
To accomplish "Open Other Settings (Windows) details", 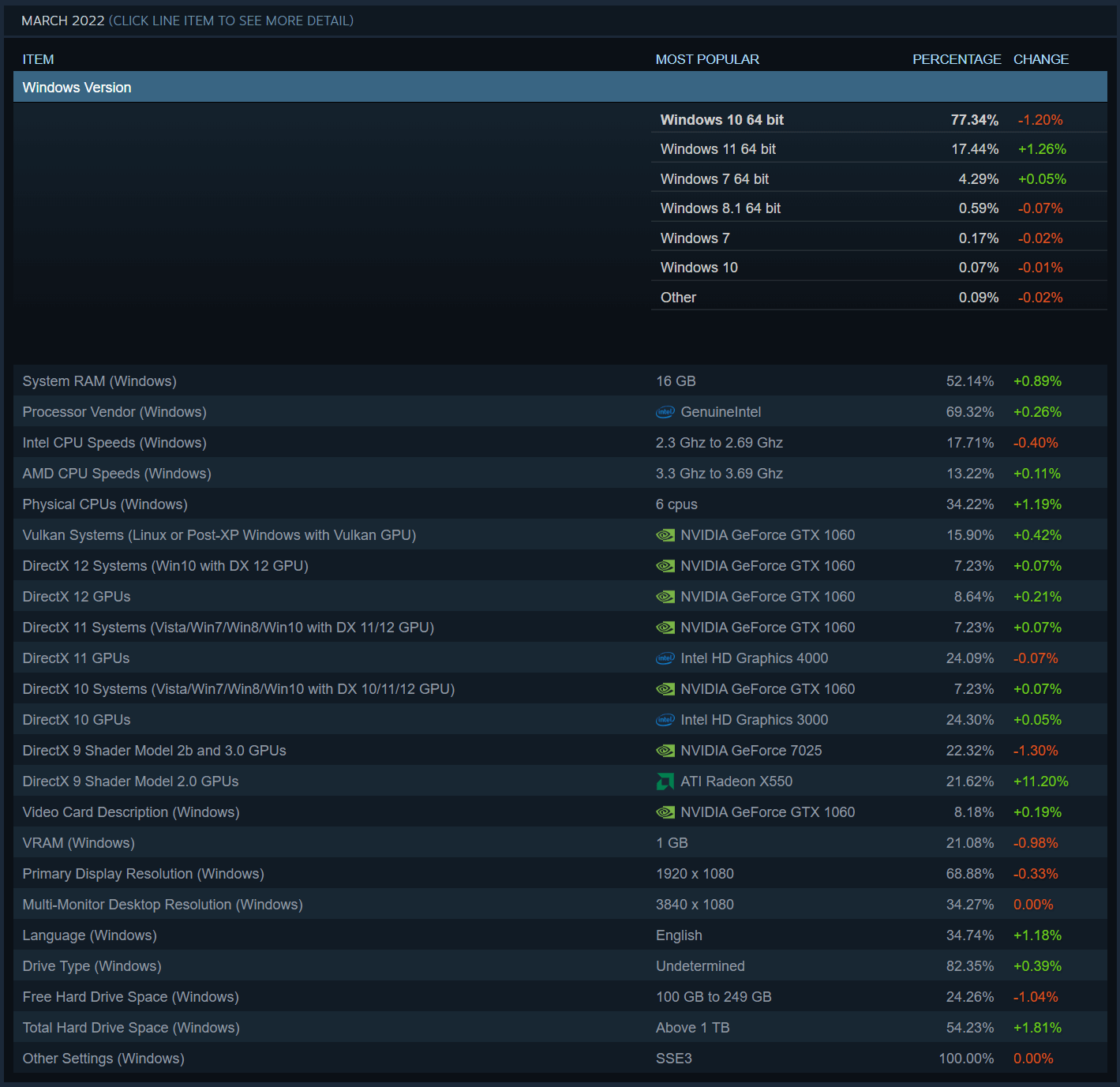I will point(560,1058).
